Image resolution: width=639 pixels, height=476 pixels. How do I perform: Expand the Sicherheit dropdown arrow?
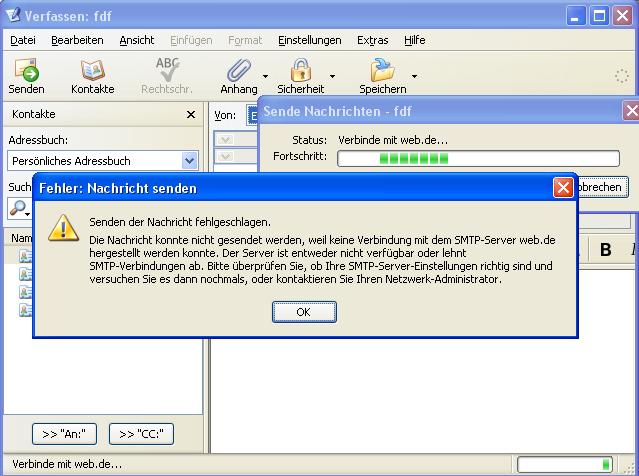[331, 76]
